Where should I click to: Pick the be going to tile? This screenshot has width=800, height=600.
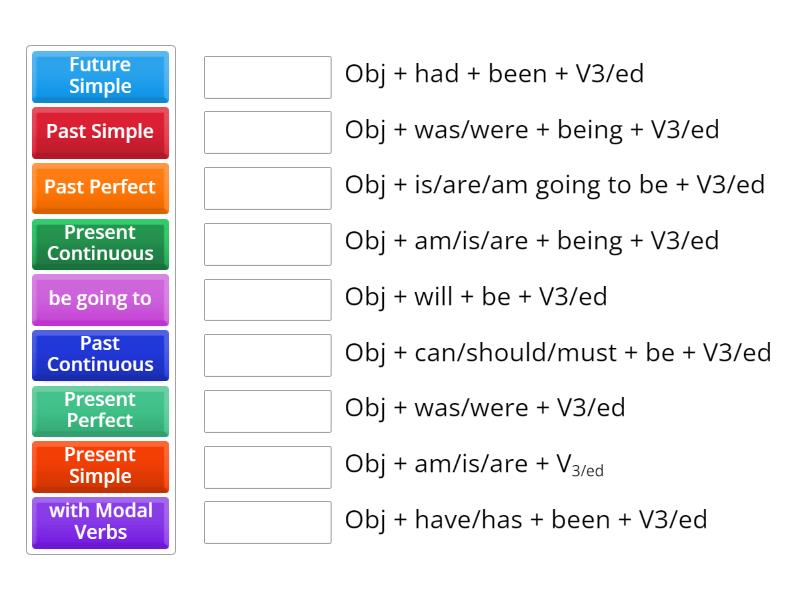99,299
